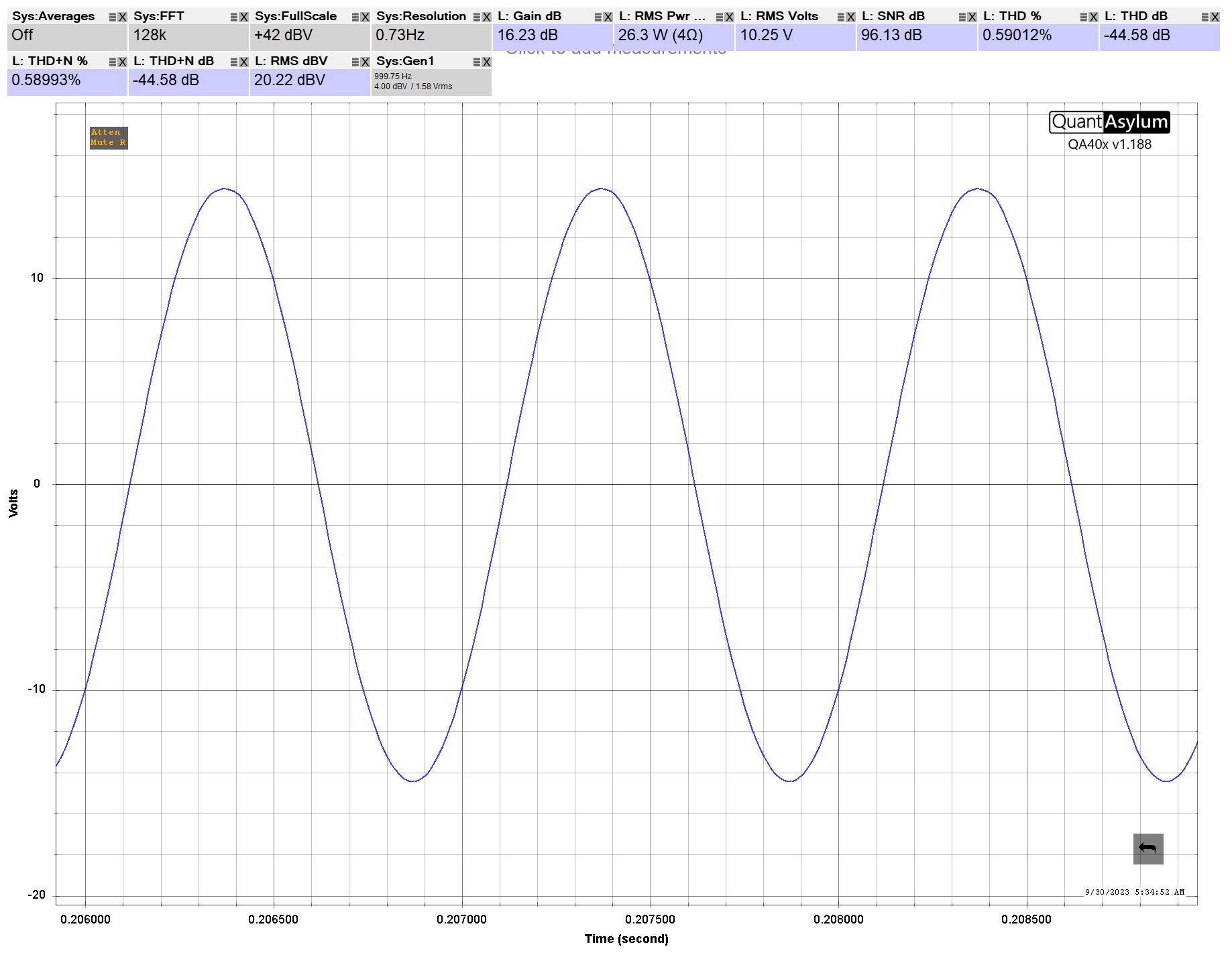Close the L: RMS Volts tile
The image size is (1232, 953).
click(x=851, y=17)
